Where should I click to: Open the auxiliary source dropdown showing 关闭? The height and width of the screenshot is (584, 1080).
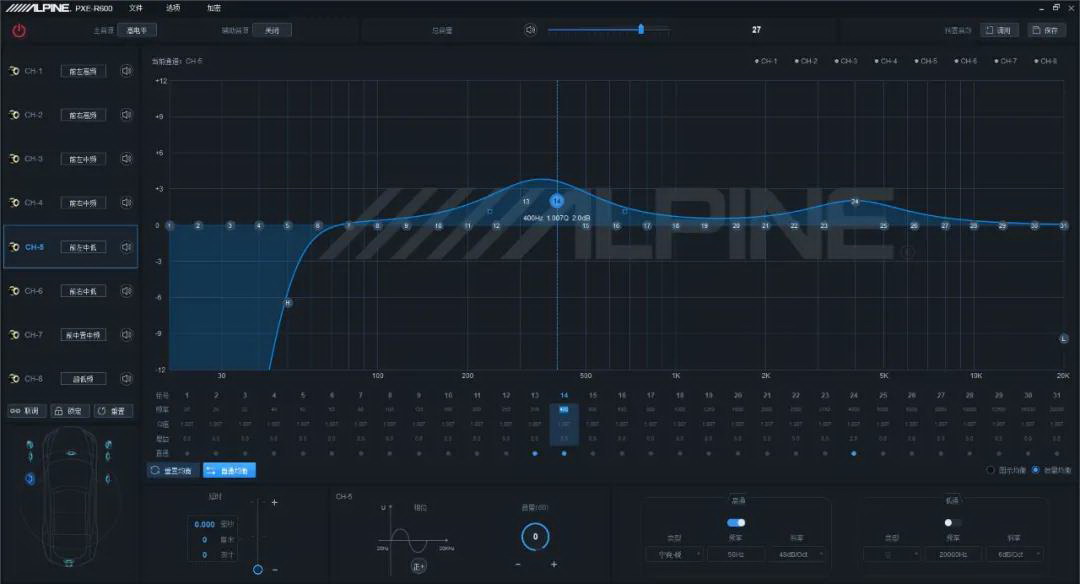272,30
